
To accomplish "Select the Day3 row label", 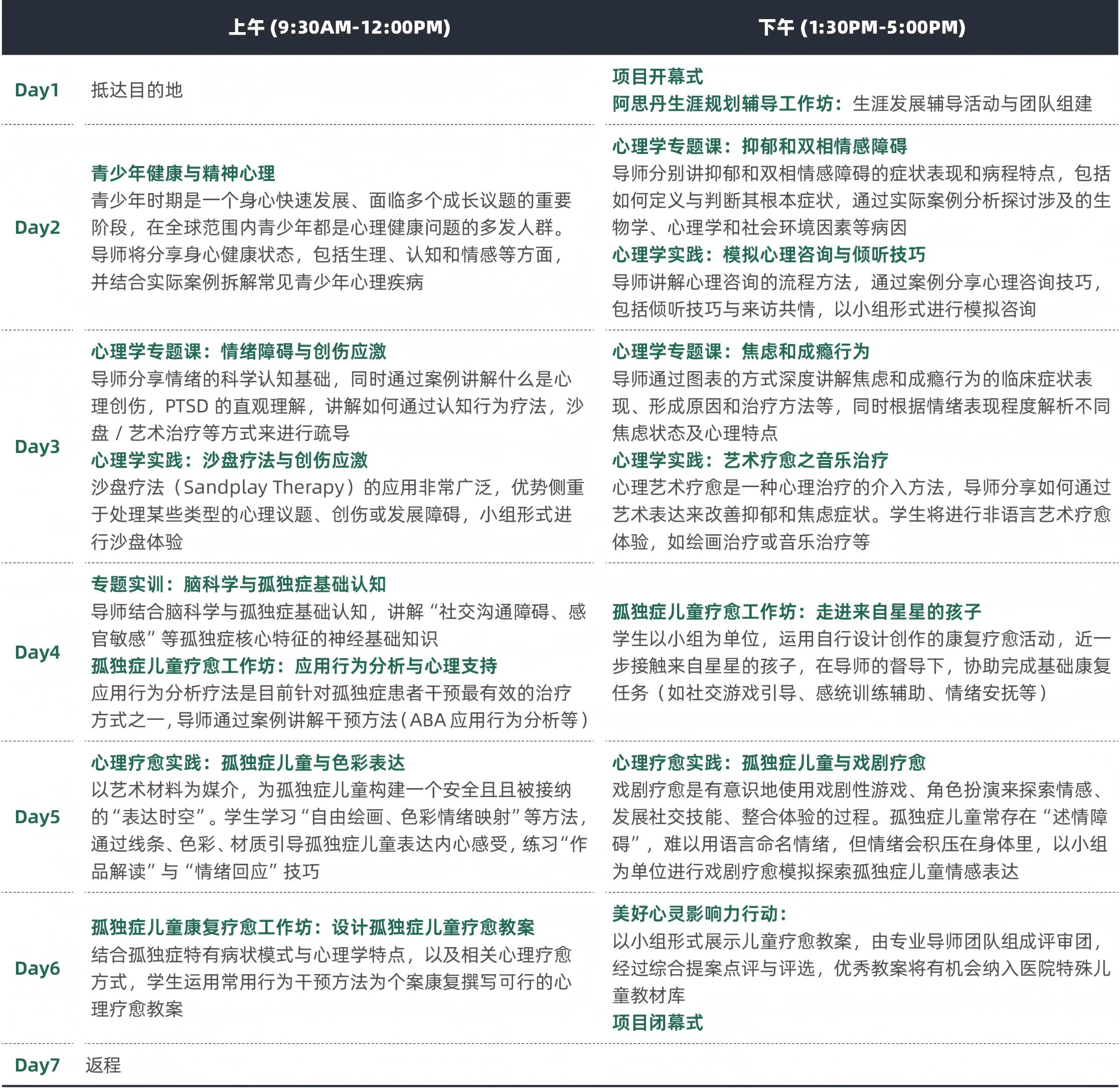I will (37, 447).
